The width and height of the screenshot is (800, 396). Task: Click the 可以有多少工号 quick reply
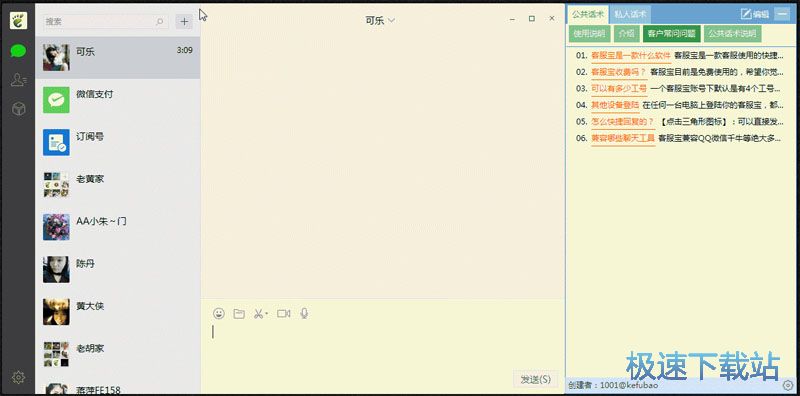click(619, 88)
